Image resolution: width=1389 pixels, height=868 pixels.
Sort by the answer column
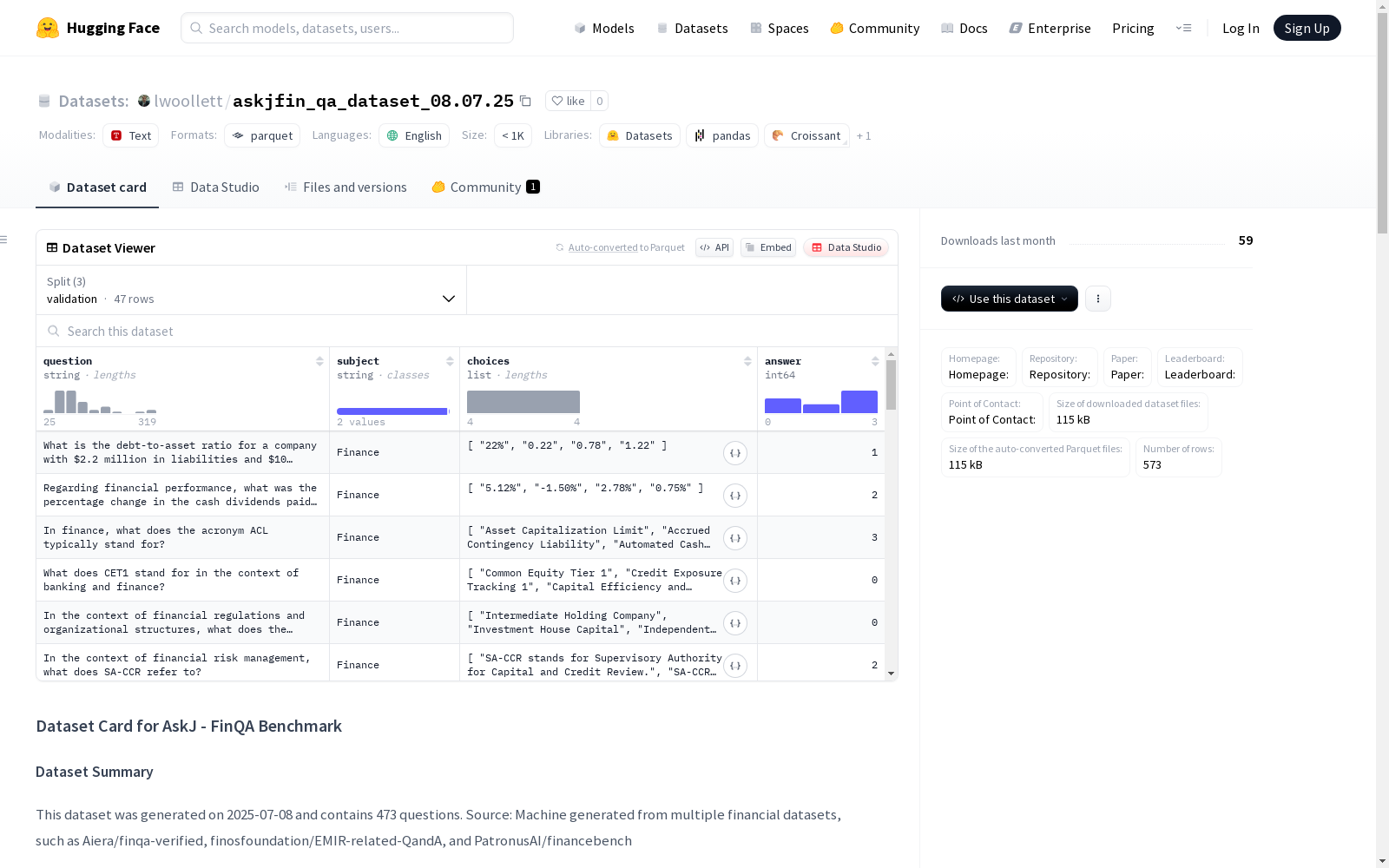click(875, 361)
